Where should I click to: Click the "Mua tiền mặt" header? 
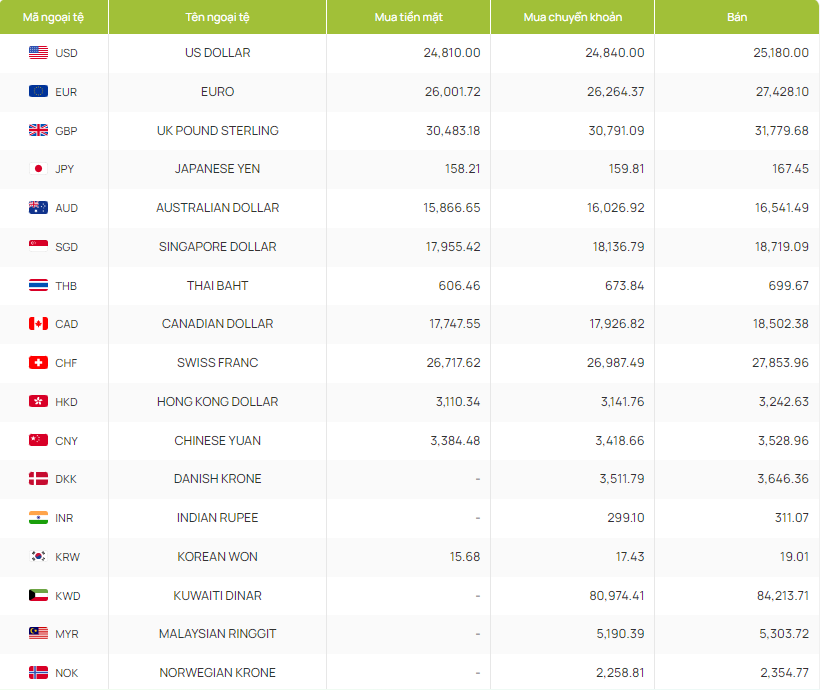(407, 17)
